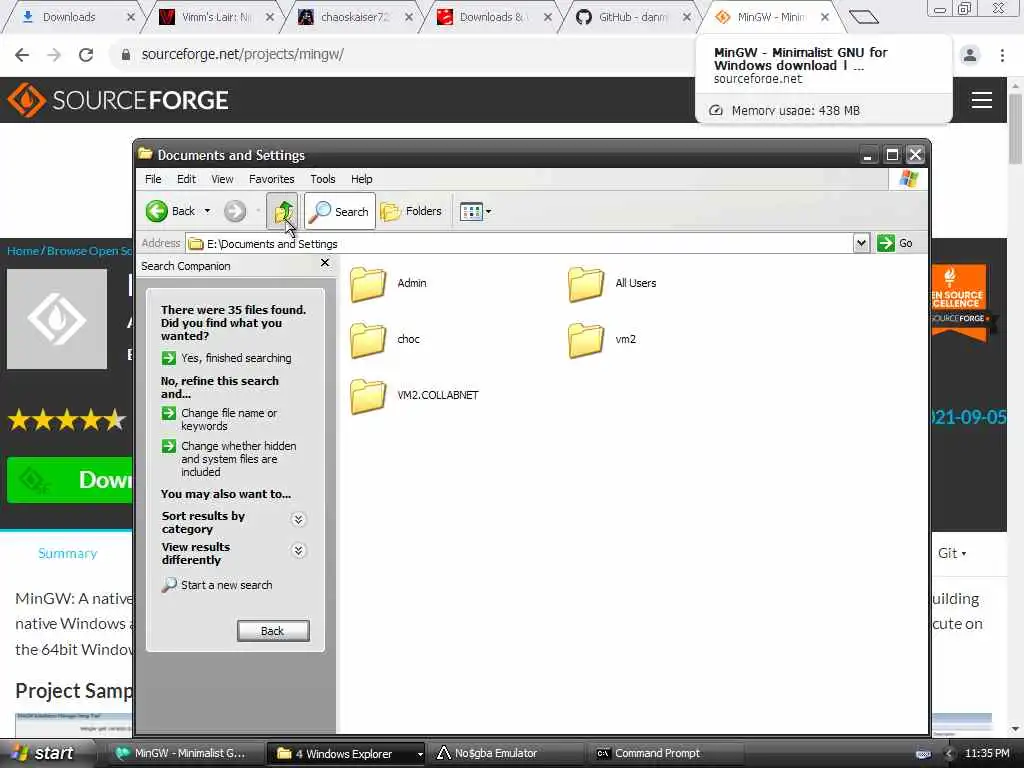Close the MinGW Chrome tab
1024x768 pixels.
(825, 17)
